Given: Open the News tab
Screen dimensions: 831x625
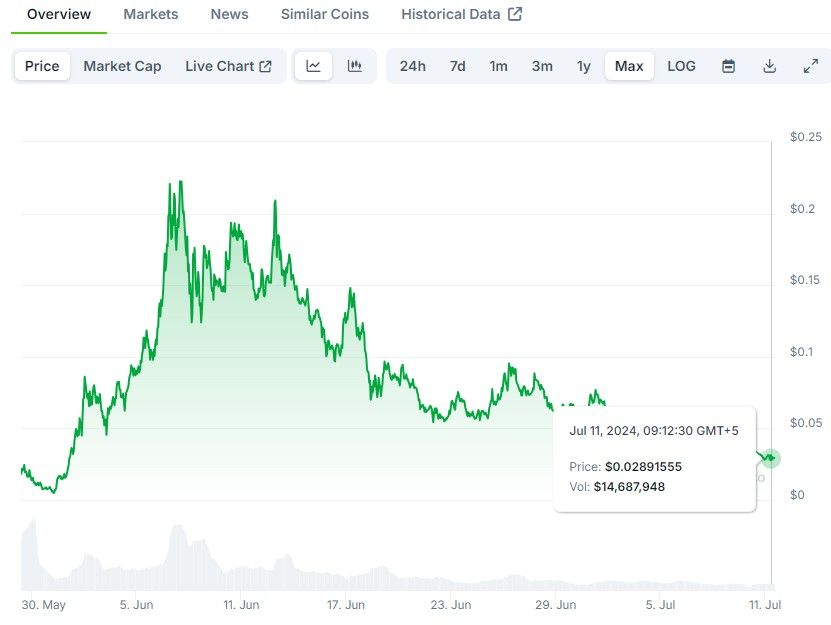Looking at the screenshot, I should [229, 14].
